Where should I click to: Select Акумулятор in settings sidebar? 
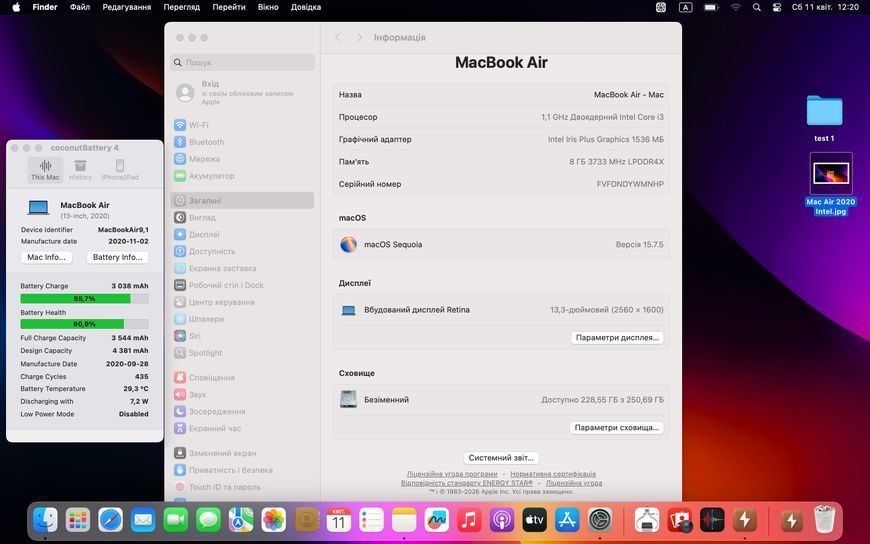[x=242, y=176]
